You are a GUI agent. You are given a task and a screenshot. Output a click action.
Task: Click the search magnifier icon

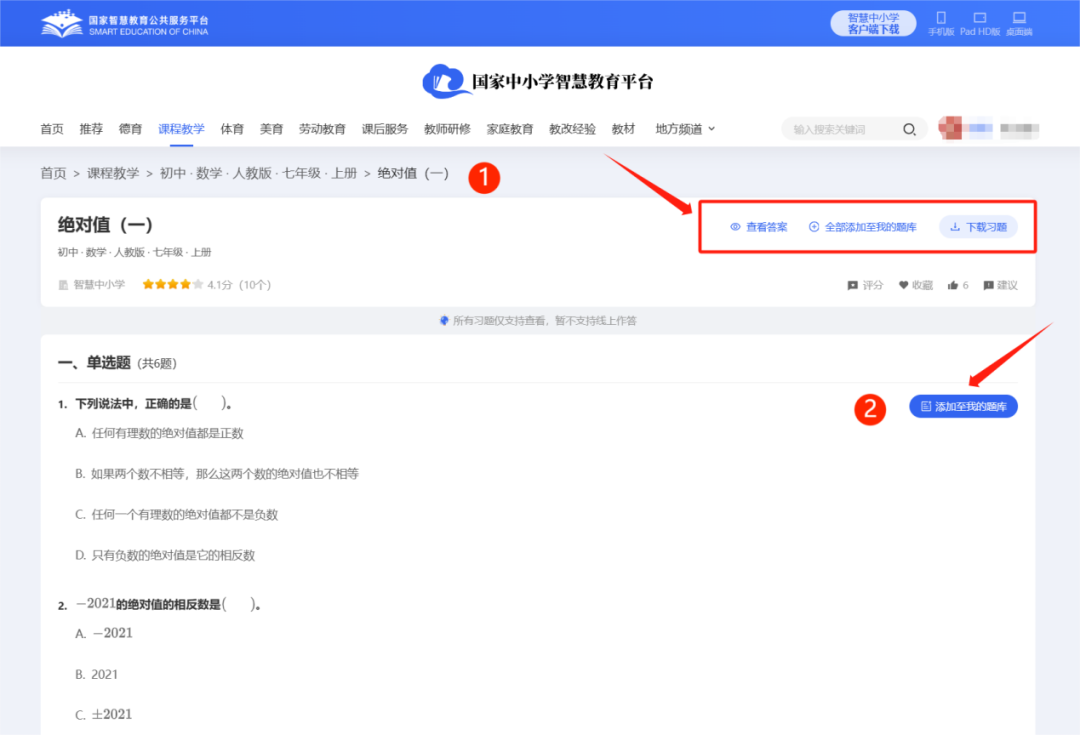pyautogui.click(x=909, y=128)
